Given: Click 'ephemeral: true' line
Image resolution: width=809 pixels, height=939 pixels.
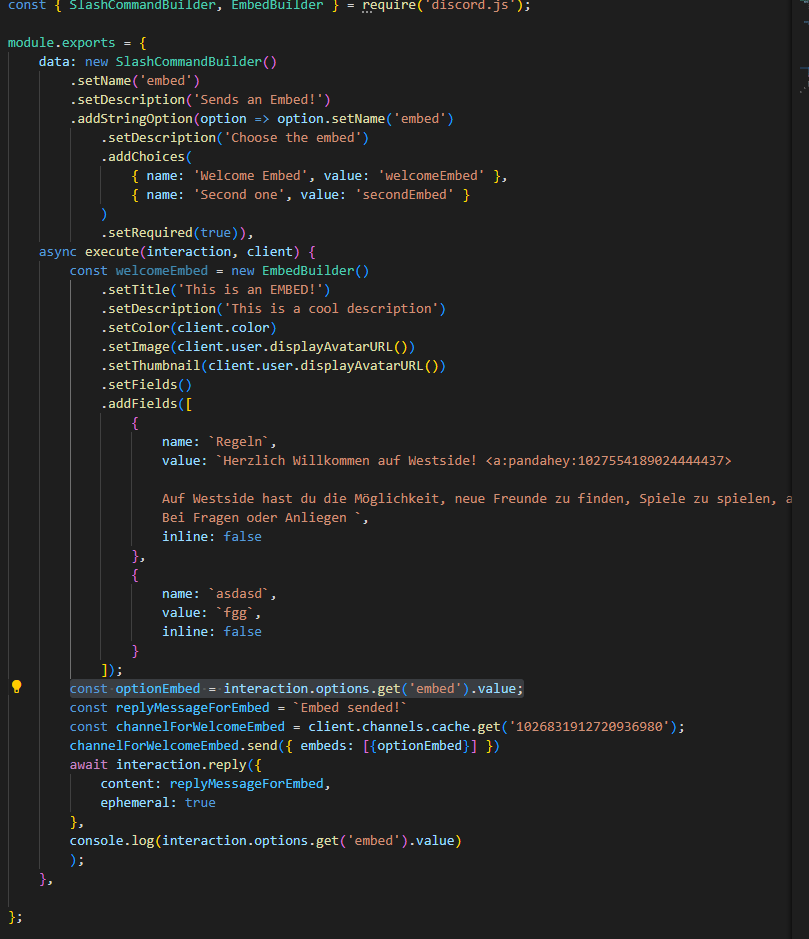Looking at the screenshot, I should point(158,803).
